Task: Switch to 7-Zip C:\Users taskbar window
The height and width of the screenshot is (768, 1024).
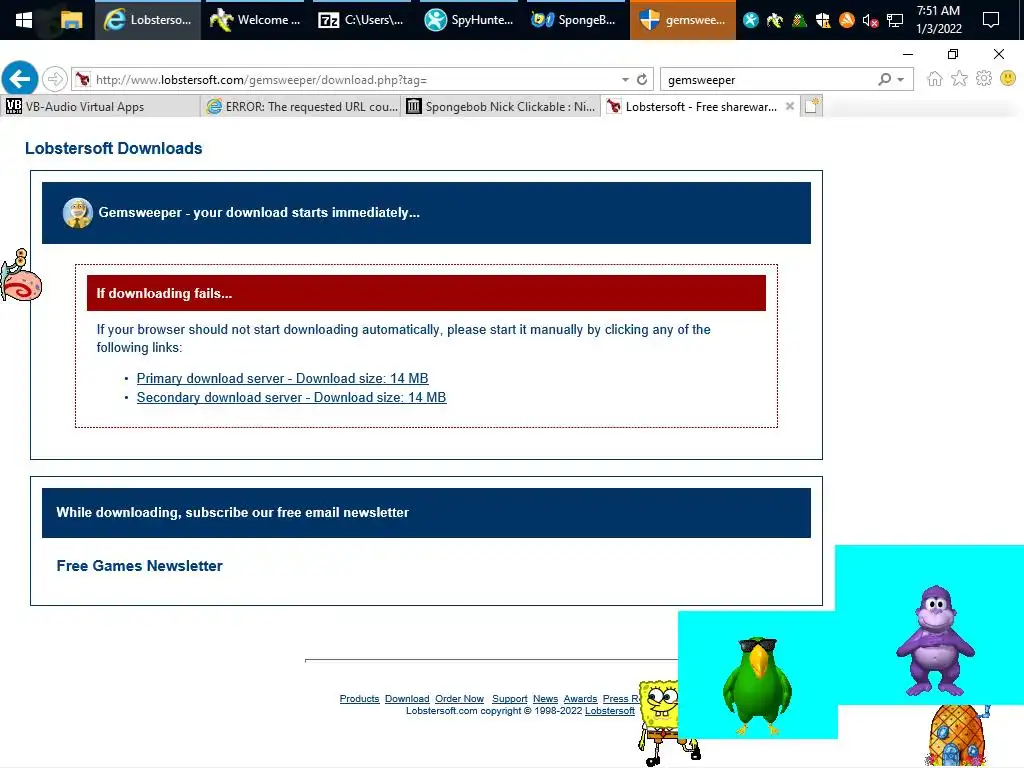Action: (361, 20)
